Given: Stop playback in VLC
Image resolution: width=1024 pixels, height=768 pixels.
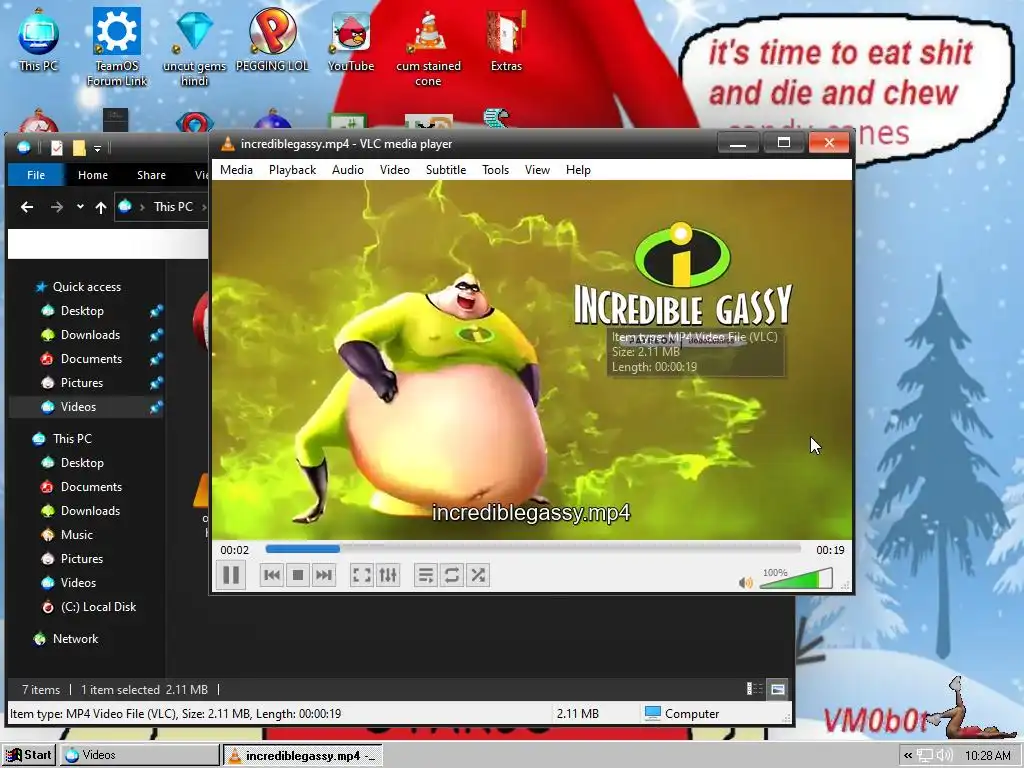Looking at the screenshot, I should pyautogui.click(x=298, y=575).
